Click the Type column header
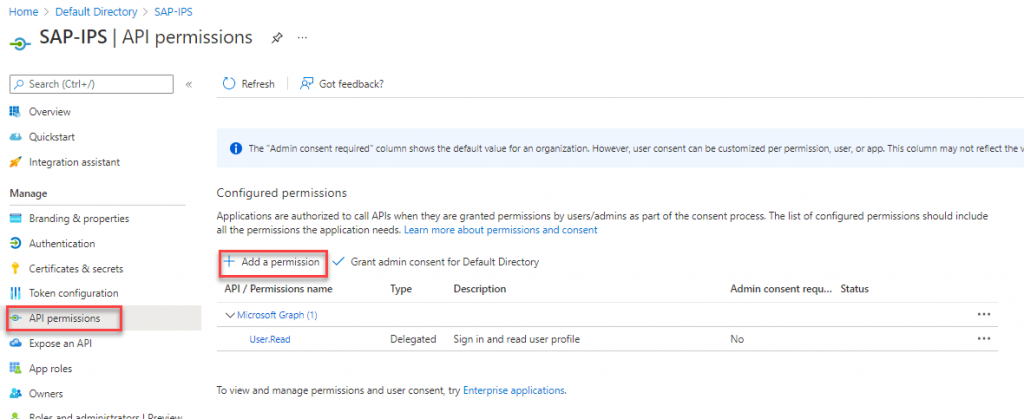 pos(401,288)
